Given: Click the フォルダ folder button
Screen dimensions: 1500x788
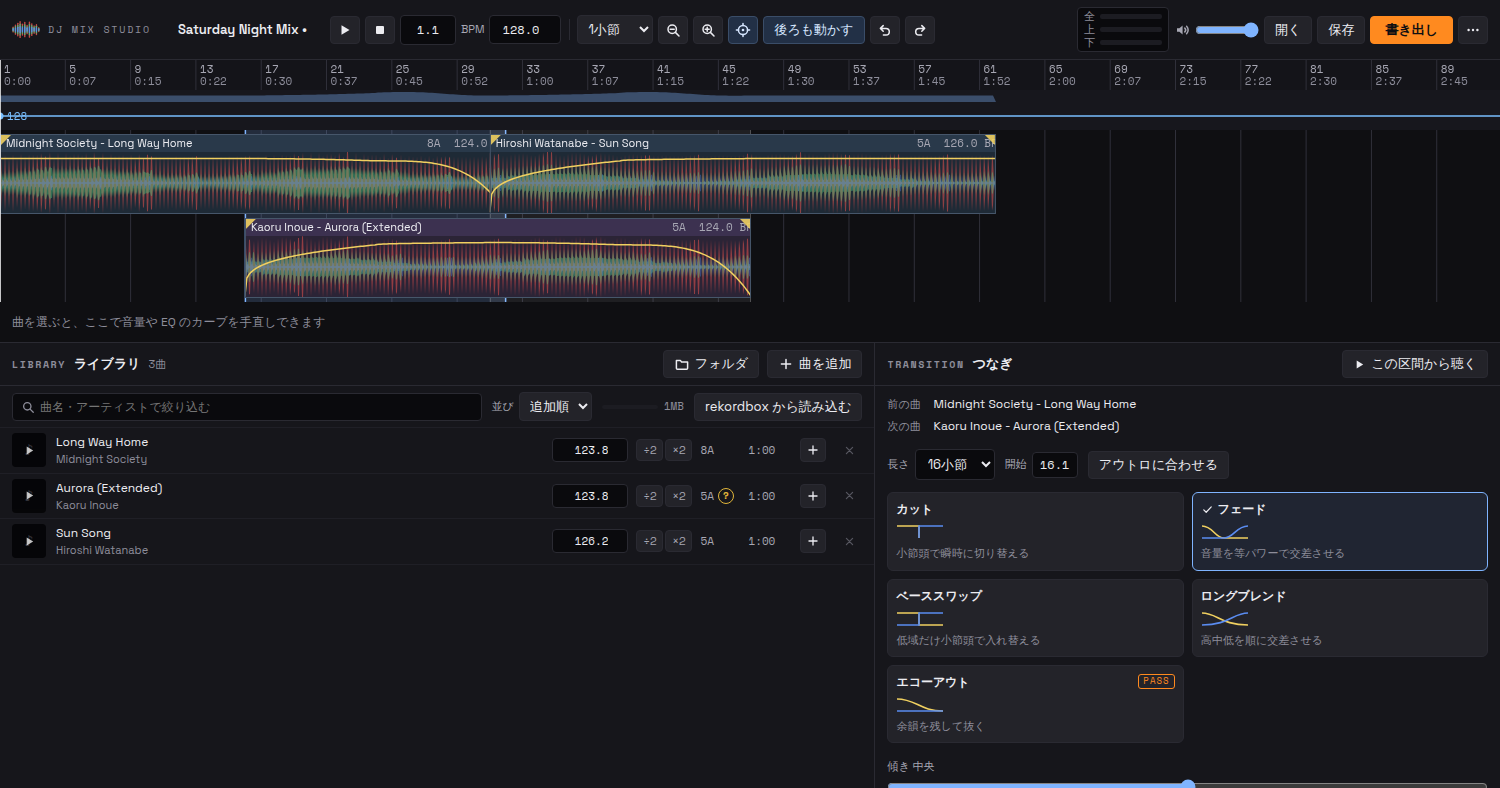Looking at the screenshot, I should point(711,364).
